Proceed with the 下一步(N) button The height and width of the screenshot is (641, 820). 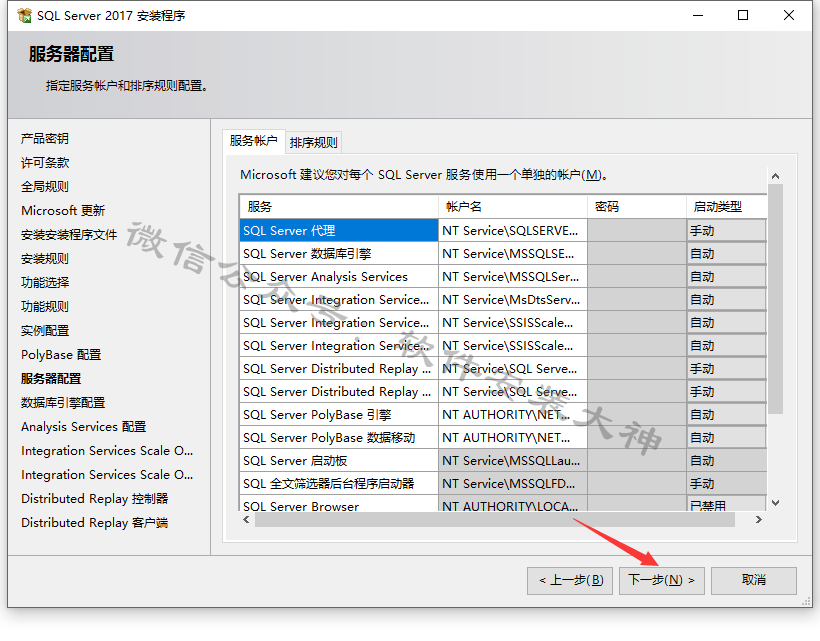(662, 580)
